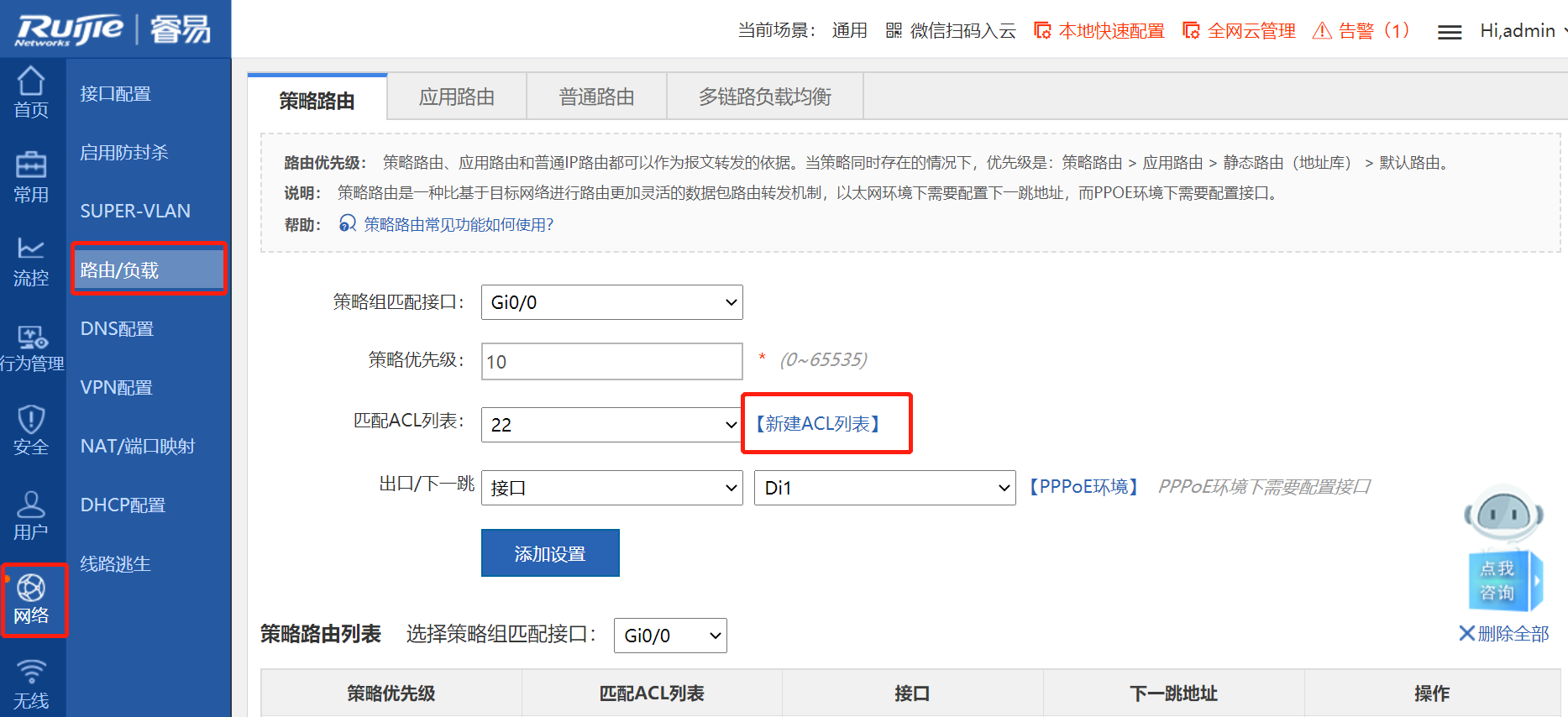The image size is (1568, 717).
Task: Click the help headset icon beside 策略路由常见功能
Action: point(348,223)
